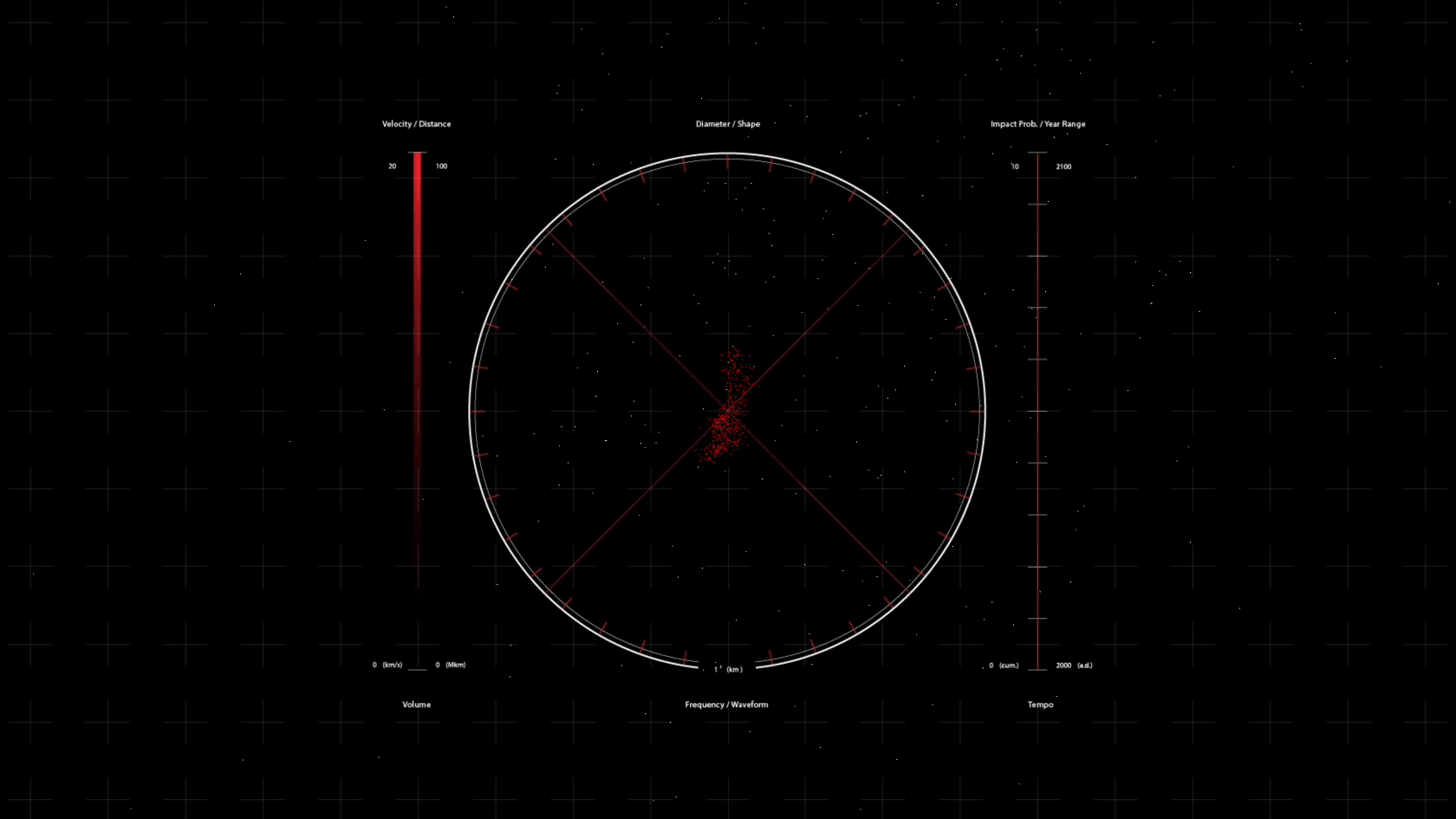Click rightmost tick mark on the dial ring
The height and width of the screenshot is (819, 1456).
tap(978, 411)
